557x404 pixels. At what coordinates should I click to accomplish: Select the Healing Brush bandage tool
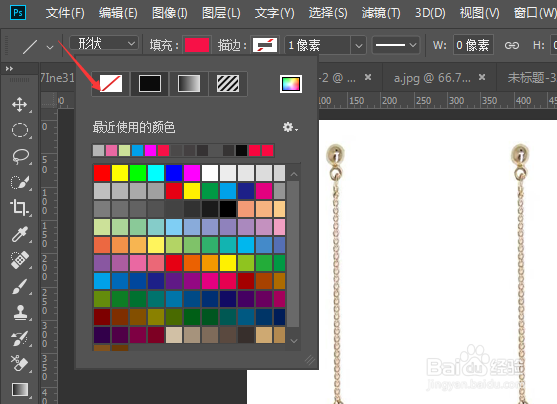pos(20,260)
